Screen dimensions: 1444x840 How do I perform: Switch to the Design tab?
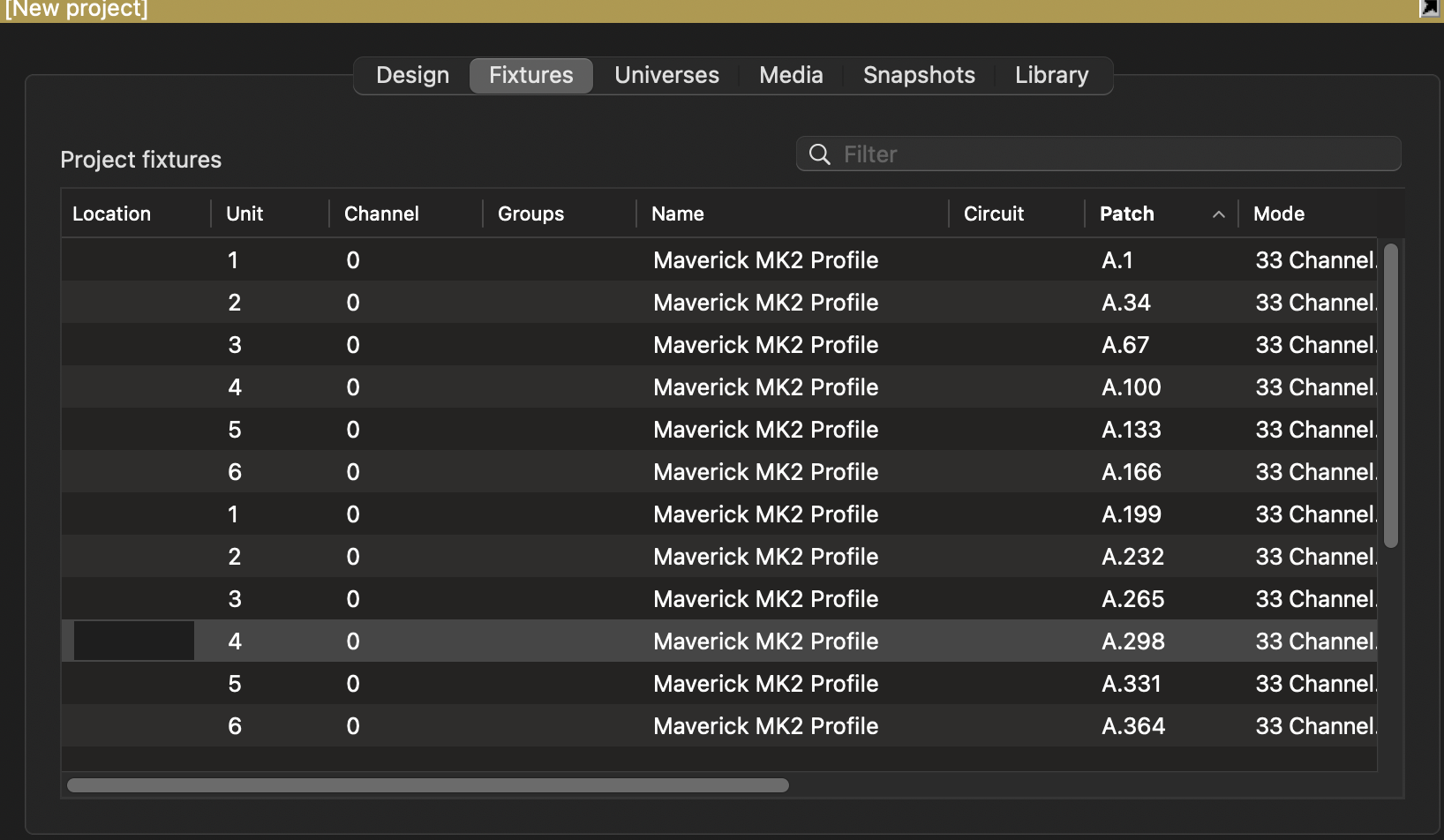click(x=411, y=75)
